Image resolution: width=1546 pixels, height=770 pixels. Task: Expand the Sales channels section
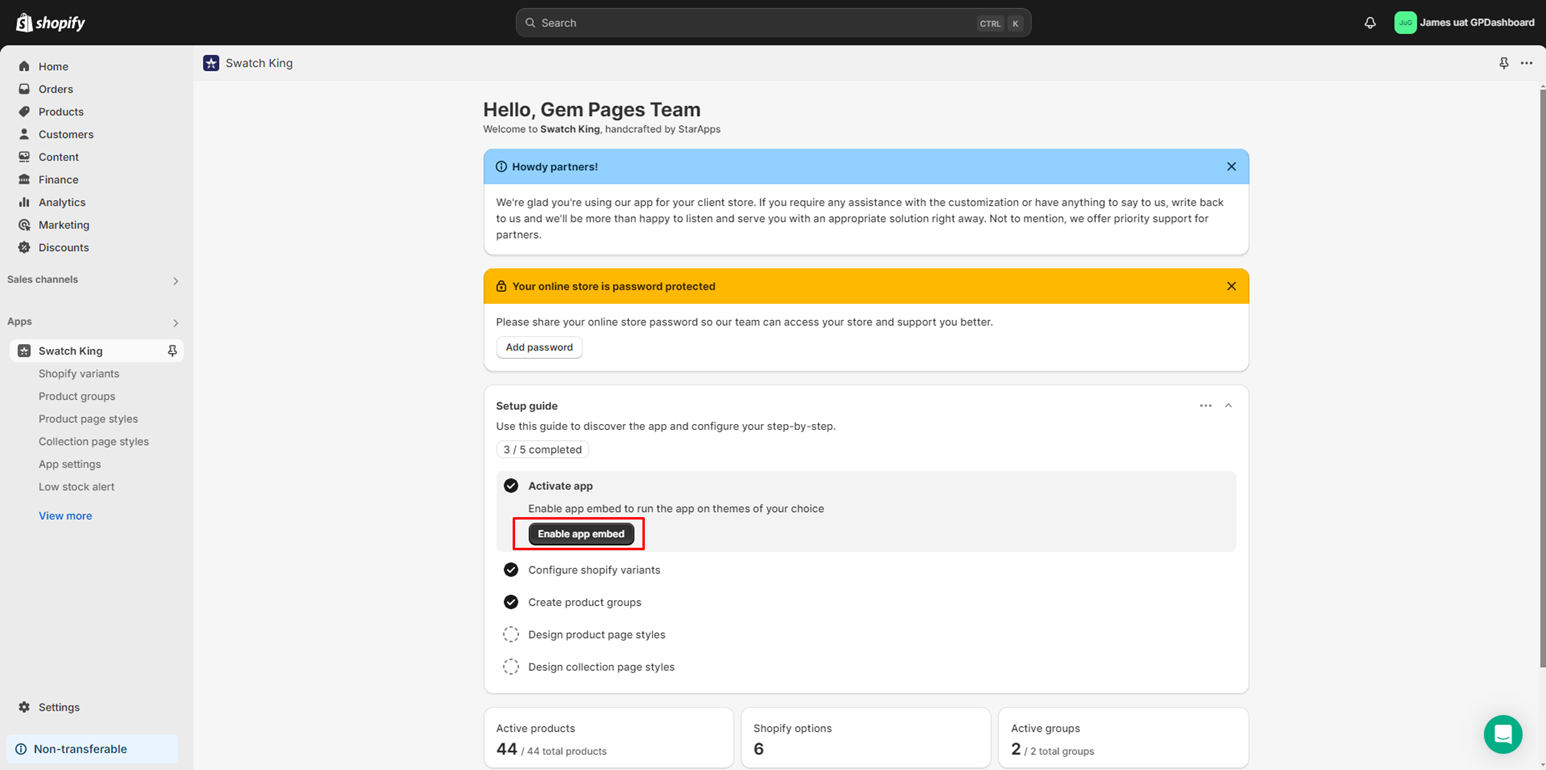tap(175, 281)
